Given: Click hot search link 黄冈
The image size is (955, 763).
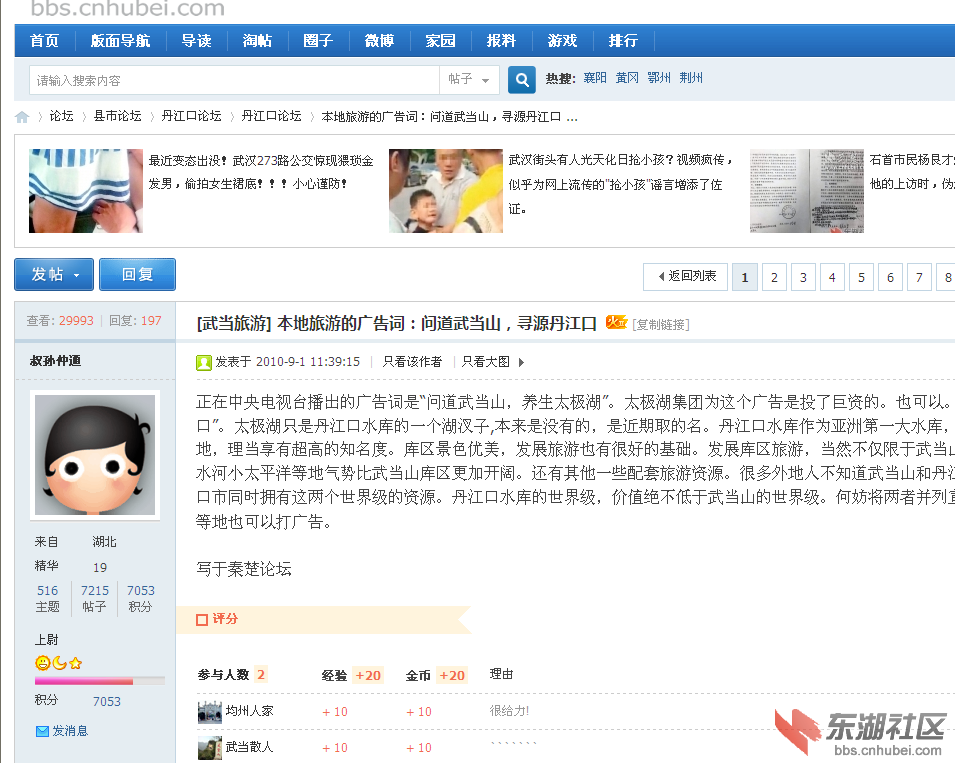Looking at the screenshot, I should pyautogui.click(x=627, y=78).
